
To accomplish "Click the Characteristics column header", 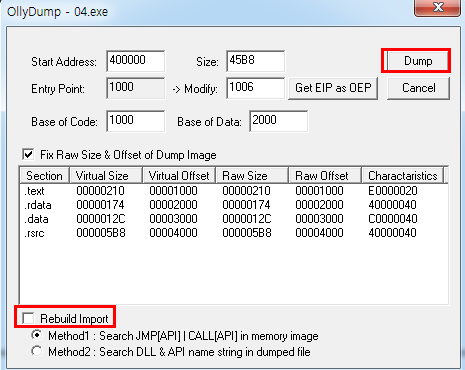I will click(403, 176).
